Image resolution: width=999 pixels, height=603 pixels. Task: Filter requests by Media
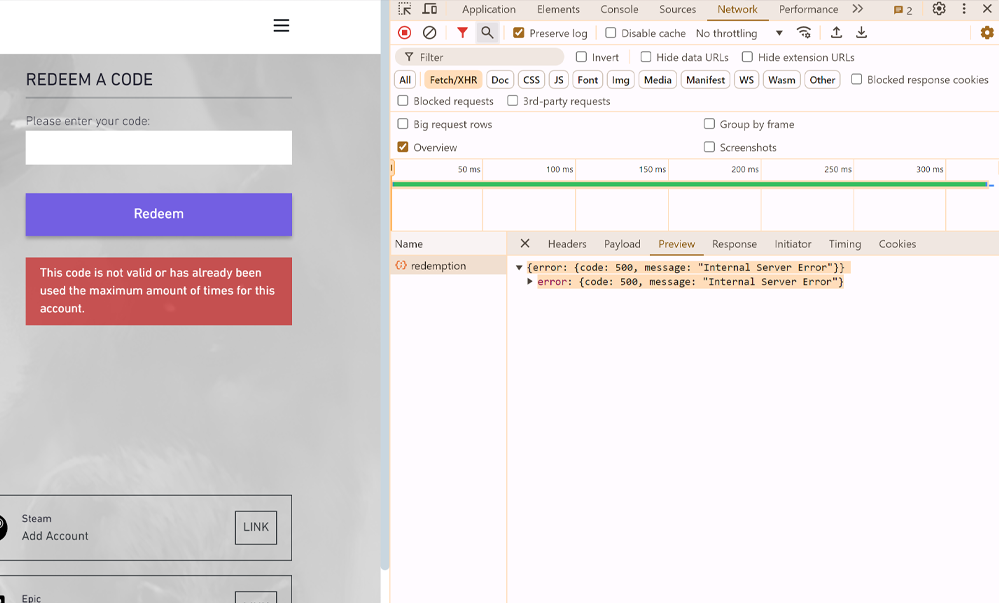pyautogui.click(x=658, y=80)
